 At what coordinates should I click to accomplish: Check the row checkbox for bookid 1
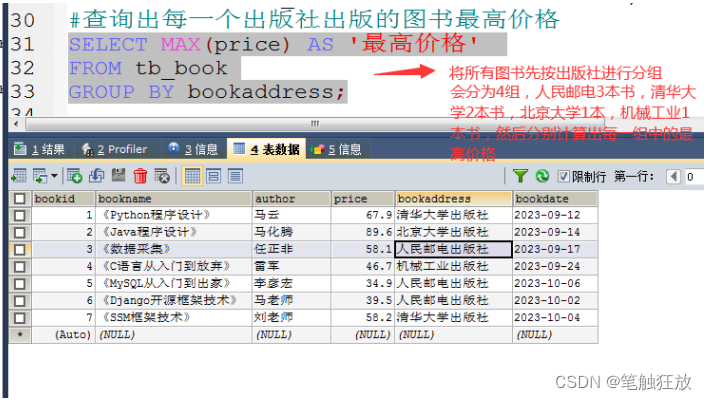click(19, 216)
